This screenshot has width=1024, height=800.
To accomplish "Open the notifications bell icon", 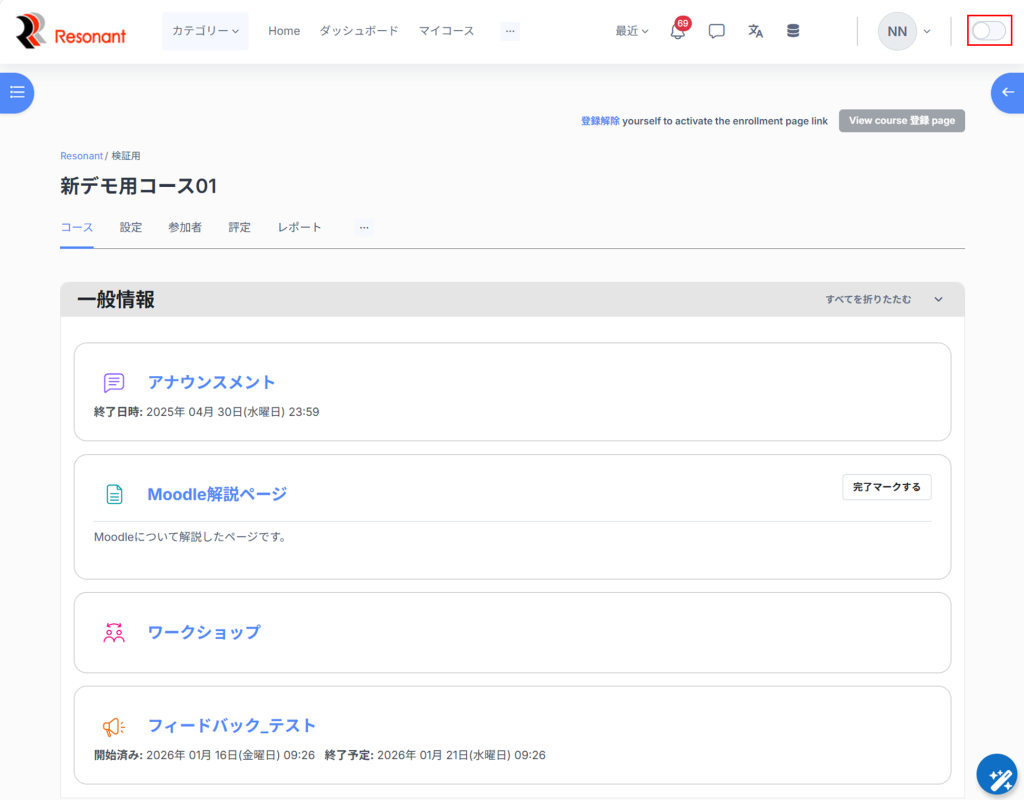I will 678,31.
